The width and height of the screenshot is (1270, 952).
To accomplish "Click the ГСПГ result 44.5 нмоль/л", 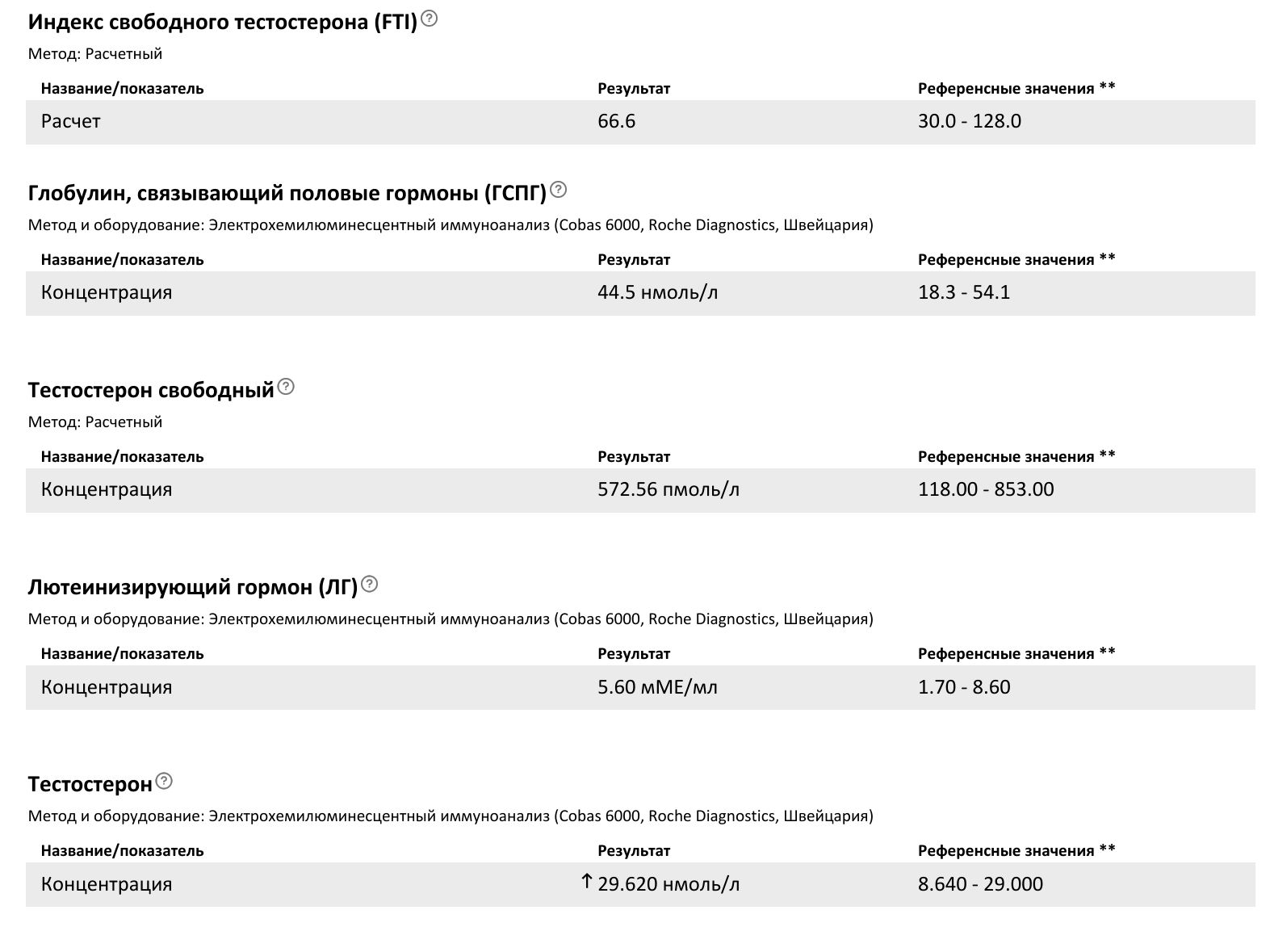I will click(x=657, y=292).
